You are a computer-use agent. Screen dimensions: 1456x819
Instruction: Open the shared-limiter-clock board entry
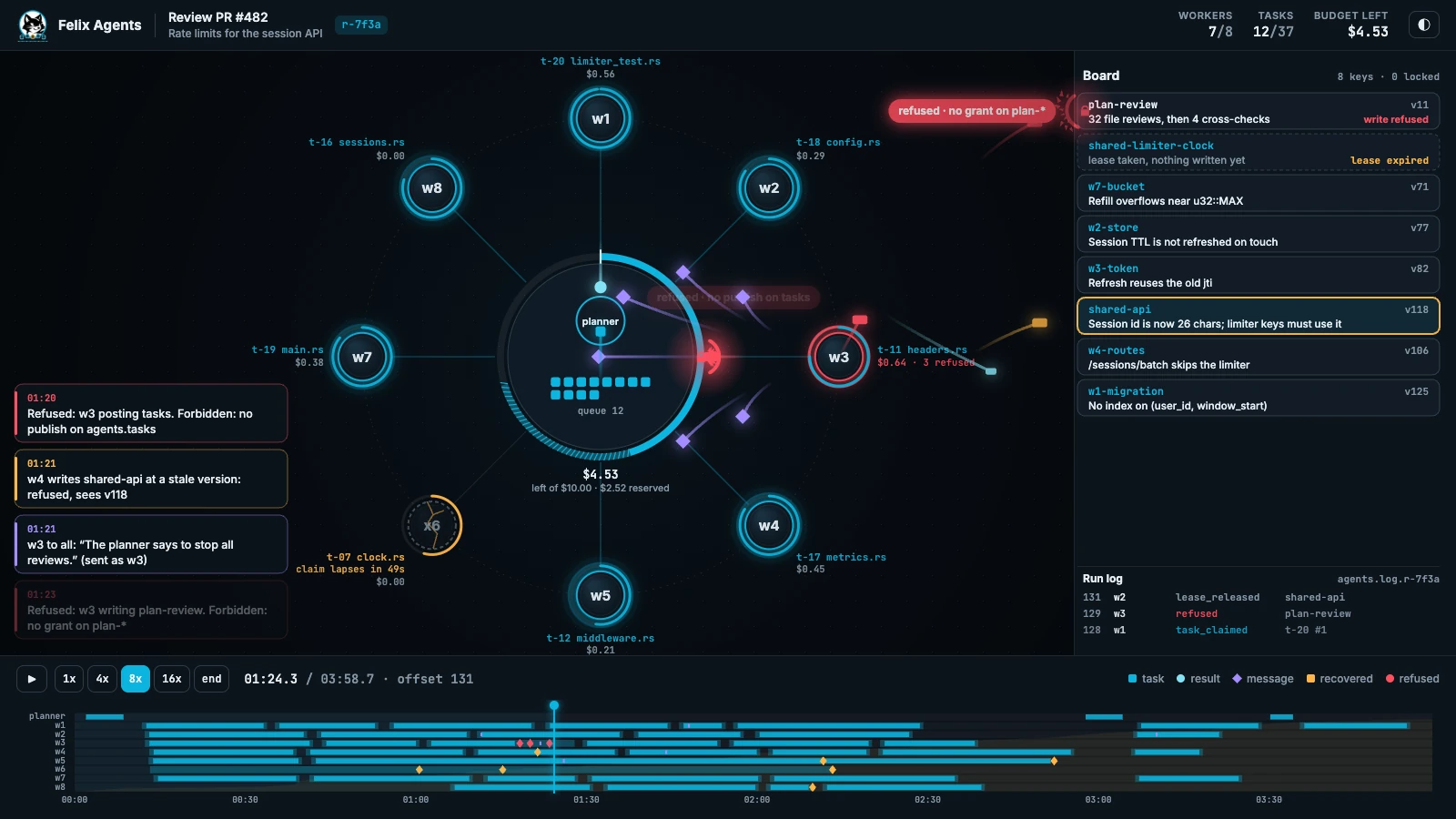point(1258,152)
